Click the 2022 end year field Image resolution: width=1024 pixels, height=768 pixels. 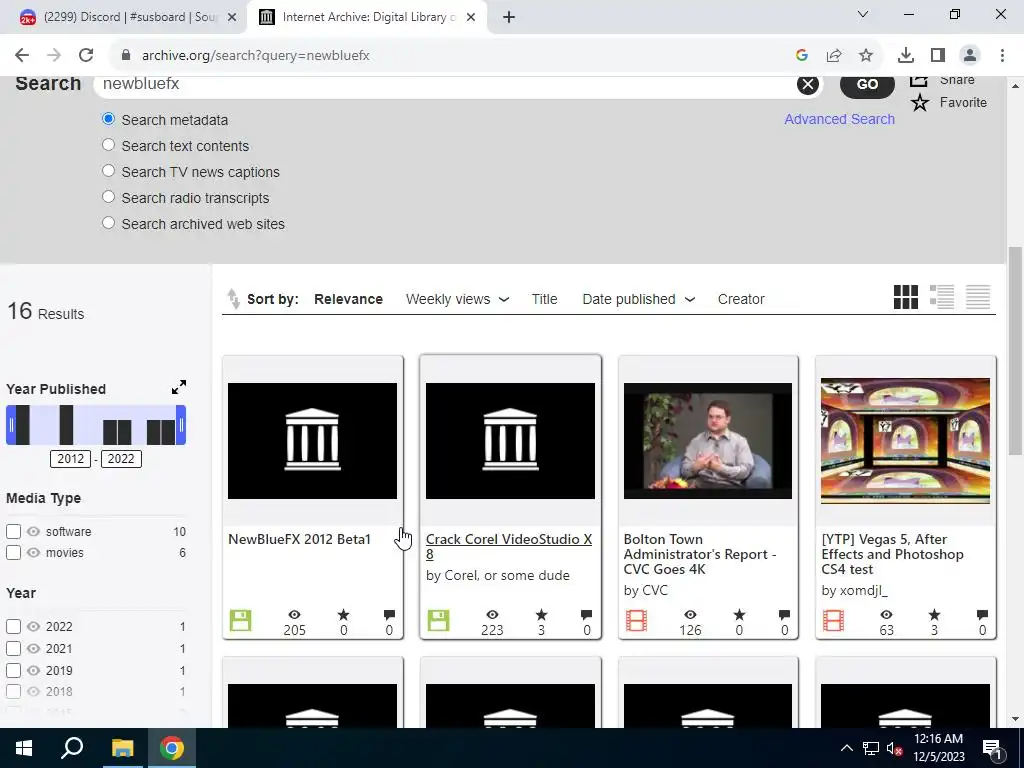(x=121, y=458)
